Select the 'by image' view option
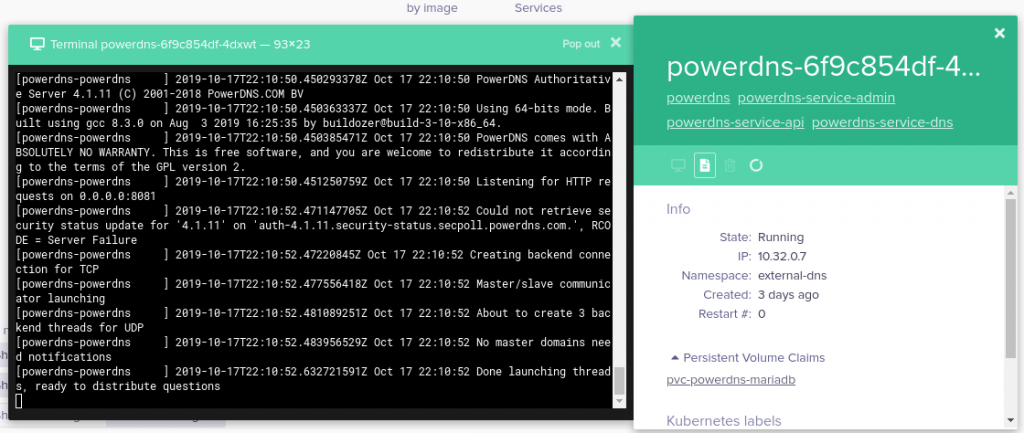This screenshot has width=1024, height=433. pyautogui.click(x=432, y=8)
